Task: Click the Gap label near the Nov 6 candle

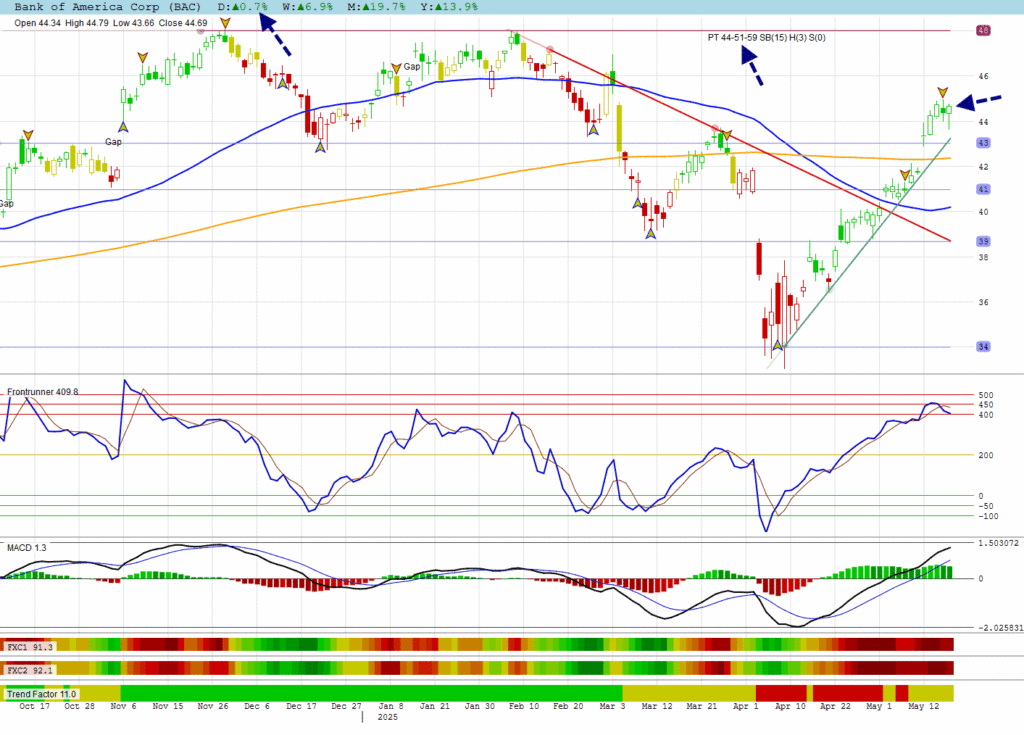Action: pyautogui.click(x=113, y=142)
